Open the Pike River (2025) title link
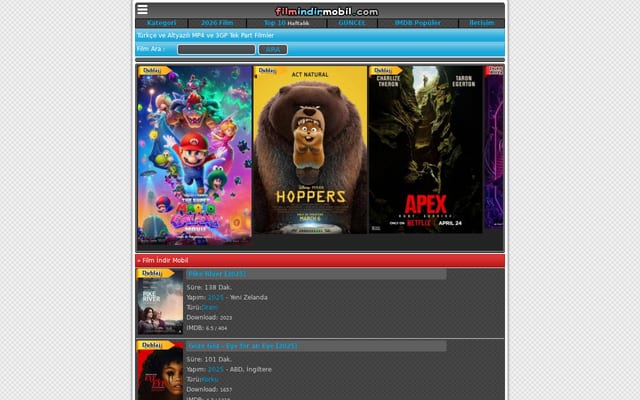 [217, 274]
